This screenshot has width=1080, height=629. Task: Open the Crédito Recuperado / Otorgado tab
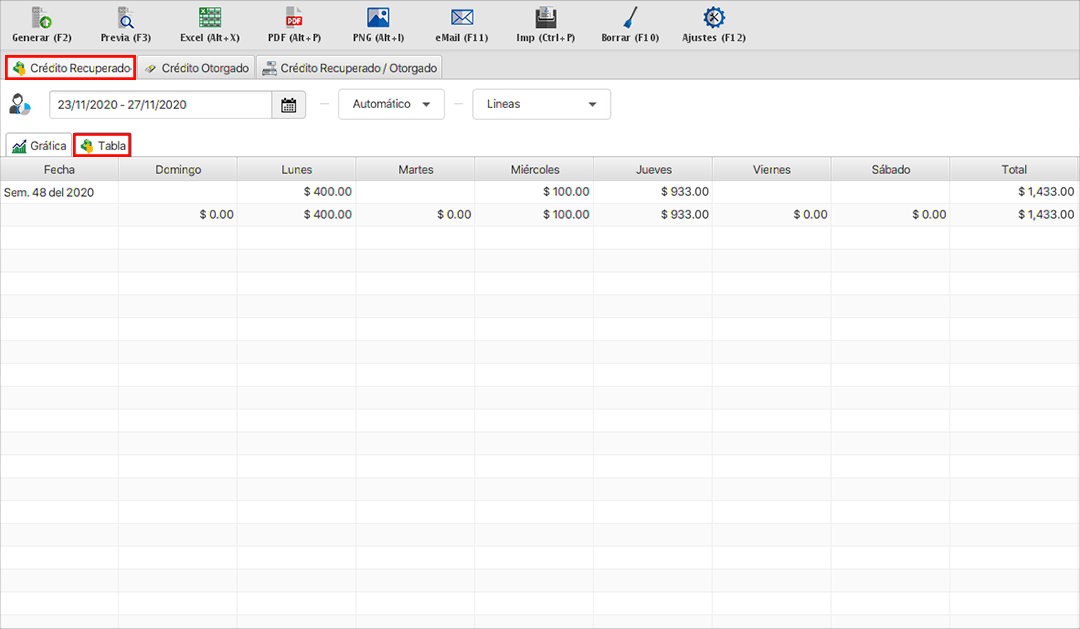[x=349, y=68]
